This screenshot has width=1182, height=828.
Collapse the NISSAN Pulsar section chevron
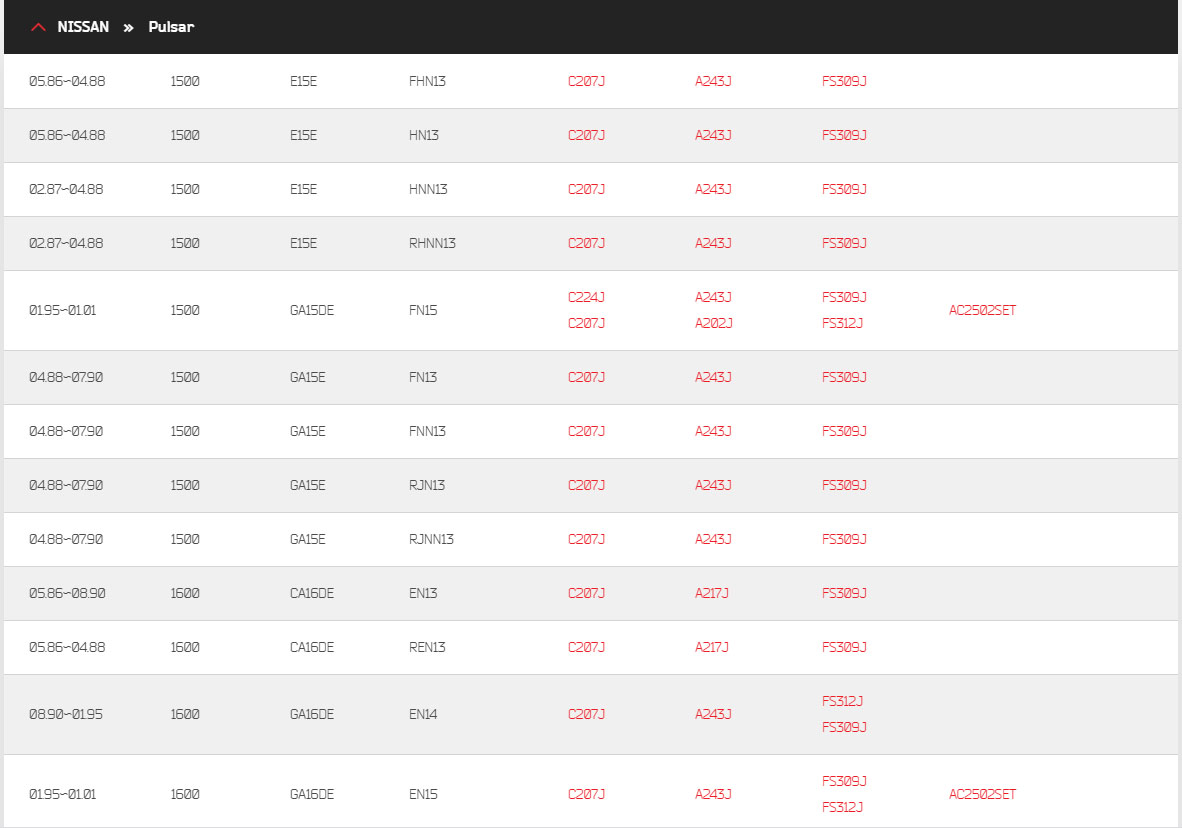38,27
